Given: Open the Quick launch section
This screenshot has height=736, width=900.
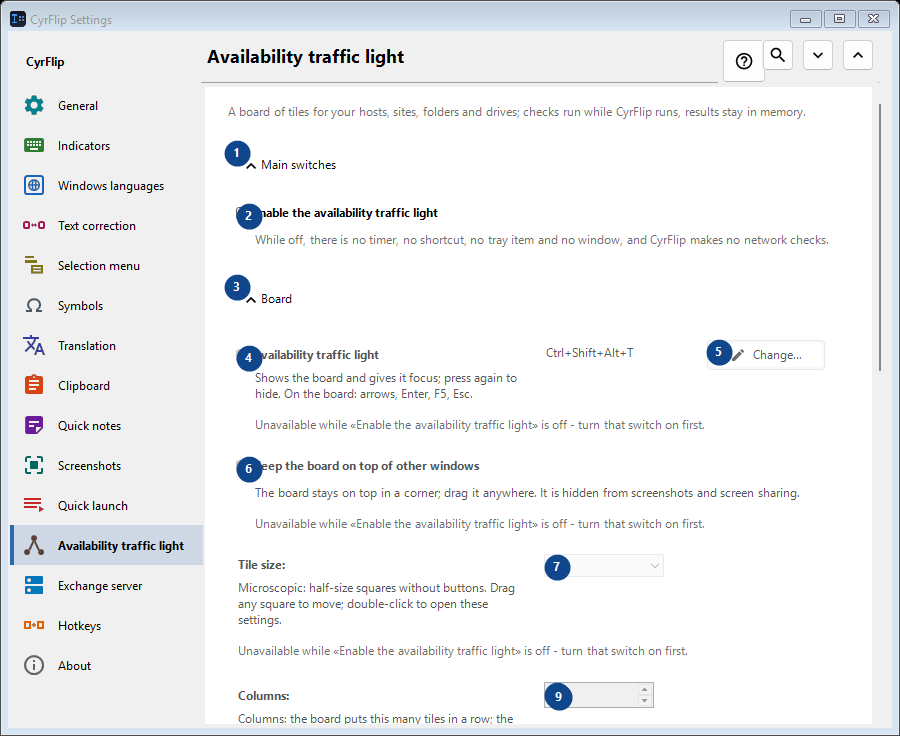Looking at the screenshot, I should (x=107, y=505).
